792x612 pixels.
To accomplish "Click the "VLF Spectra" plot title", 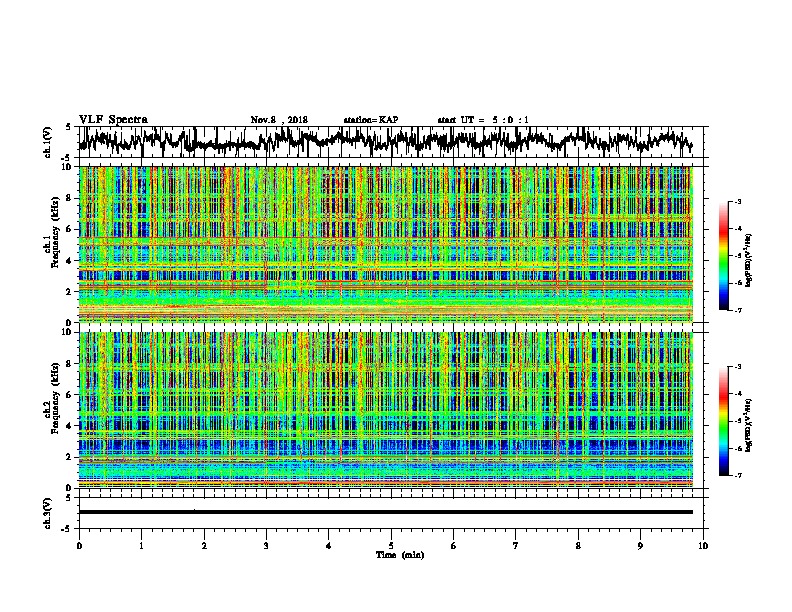I will point(113,120).
